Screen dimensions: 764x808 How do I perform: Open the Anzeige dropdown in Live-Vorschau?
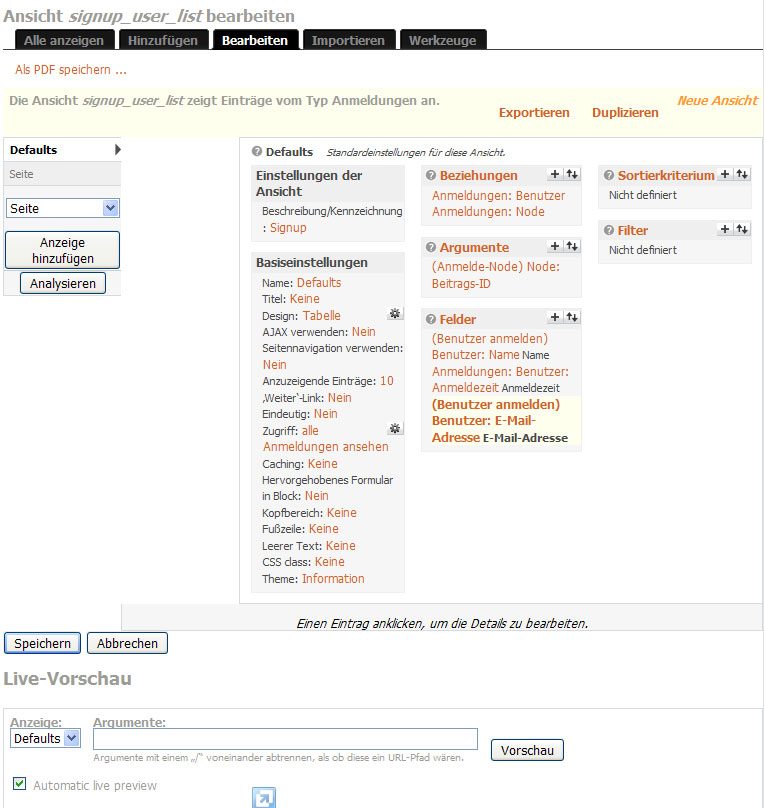coord(45,739)
